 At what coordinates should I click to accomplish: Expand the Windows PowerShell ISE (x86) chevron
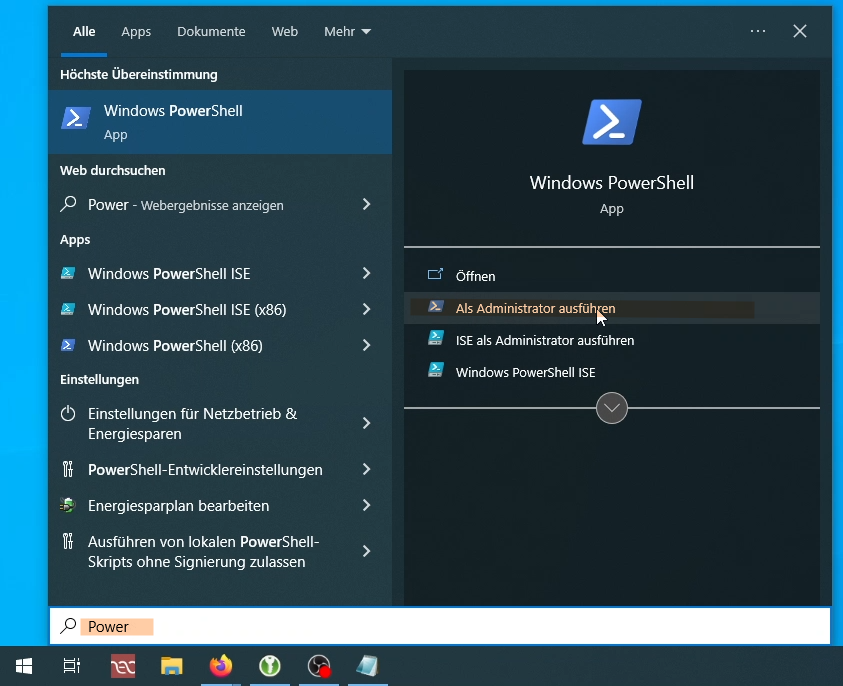click(x=367, y=309)
